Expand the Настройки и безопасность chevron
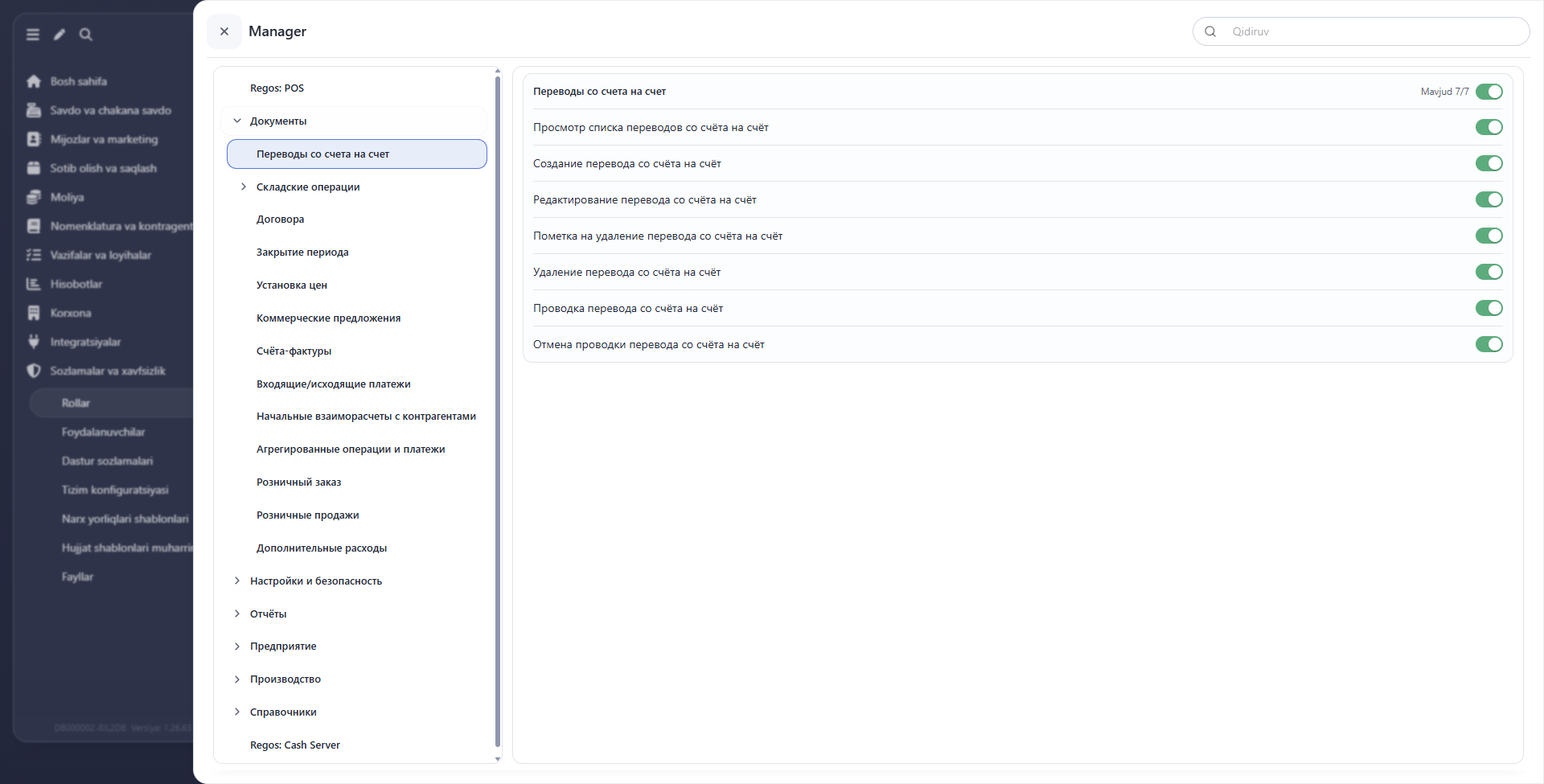The height and width of the screenshot is (784, 1544). pos(237,581)
